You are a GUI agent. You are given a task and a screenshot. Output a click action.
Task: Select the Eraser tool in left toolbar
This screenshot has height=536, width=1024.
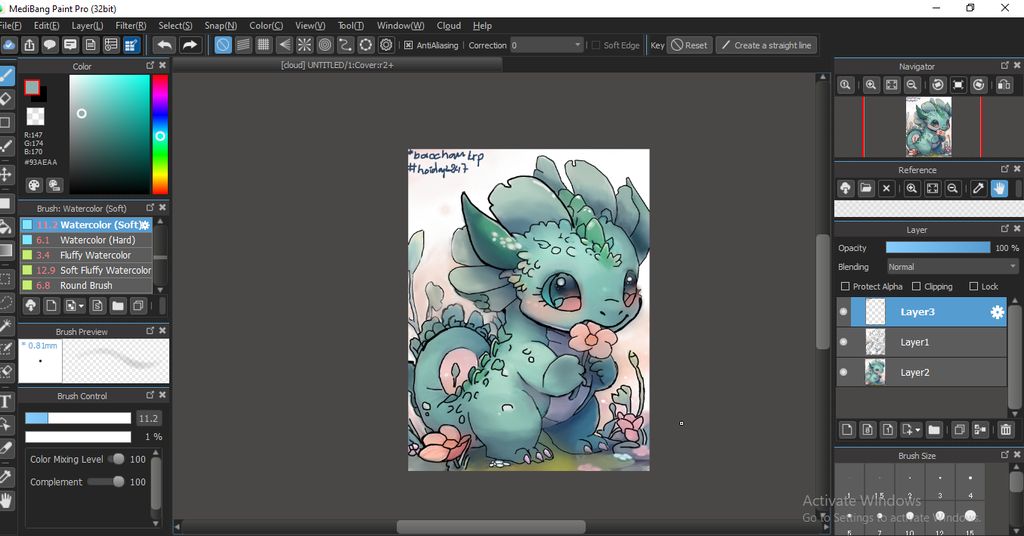(x=6, y=99)
